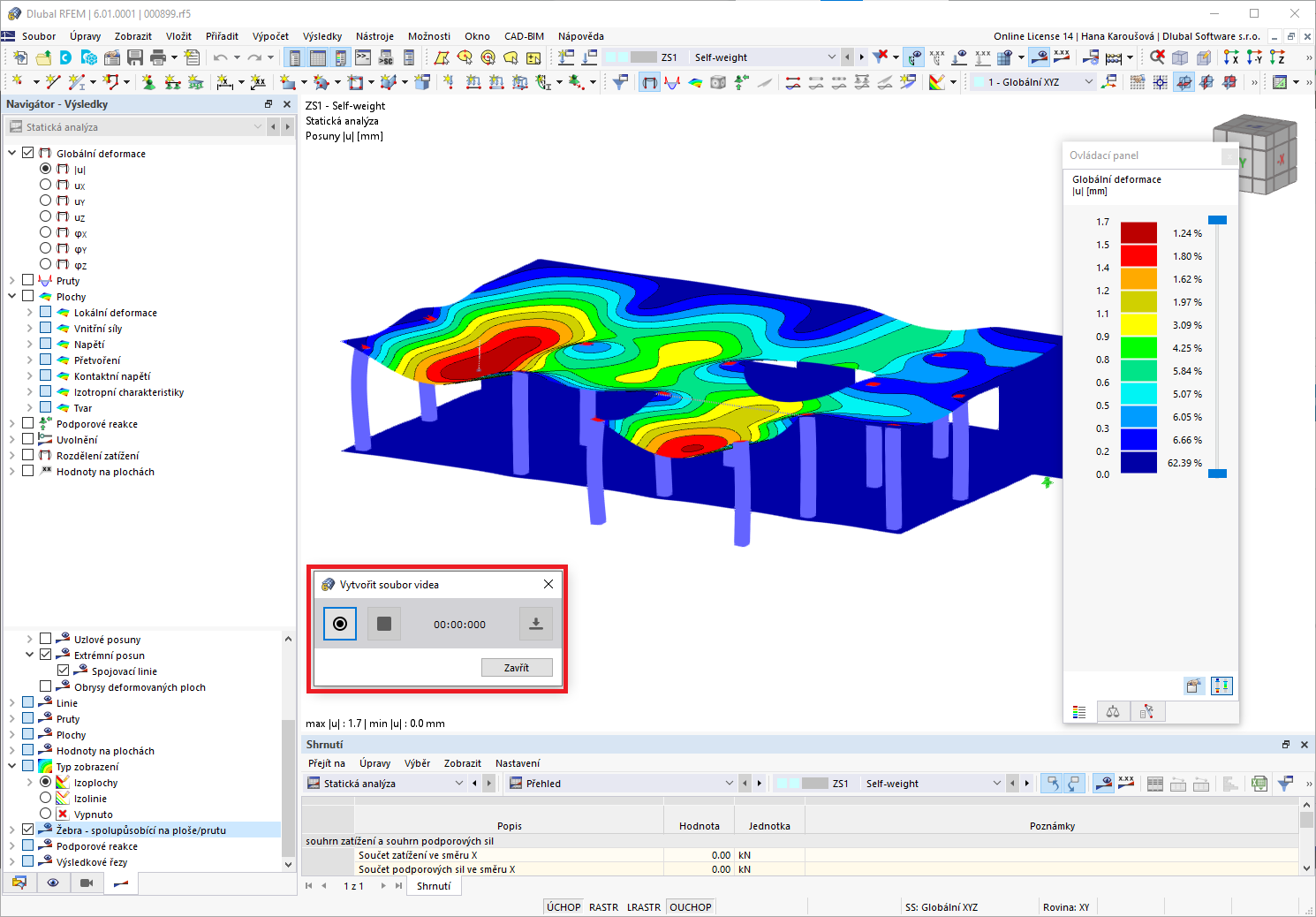1316x917 pixels.
Task: Select the Izolinie display type radio button
Action: click(x=45, y=798)
